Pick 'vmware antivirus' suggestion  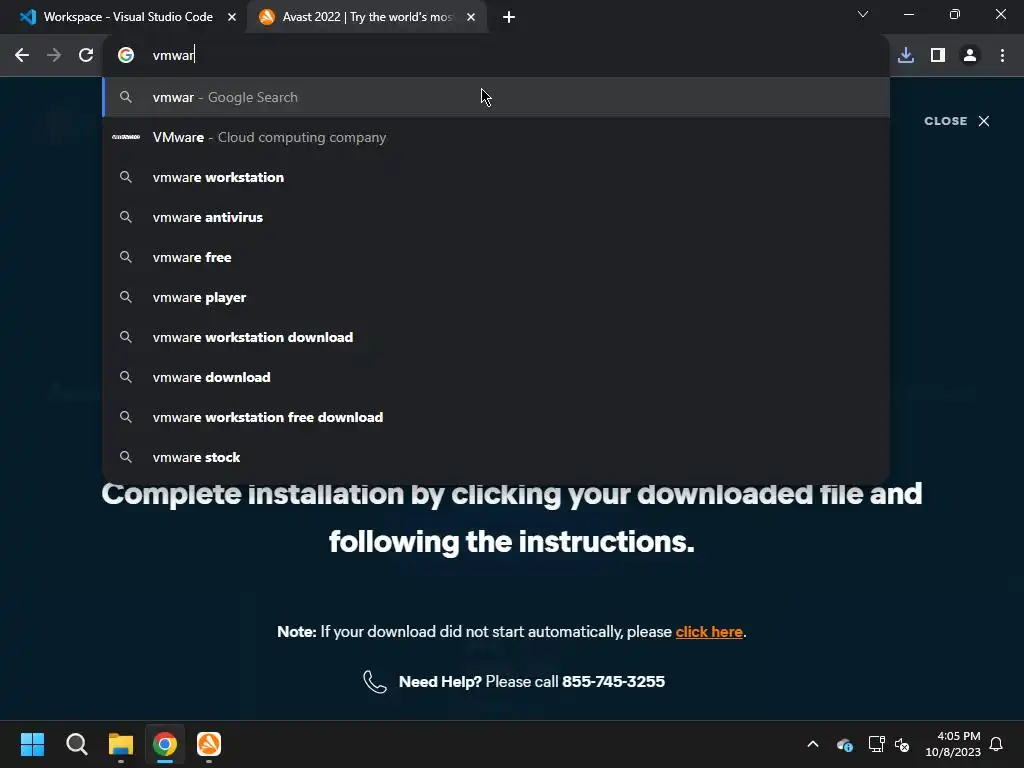pos(496,217)
